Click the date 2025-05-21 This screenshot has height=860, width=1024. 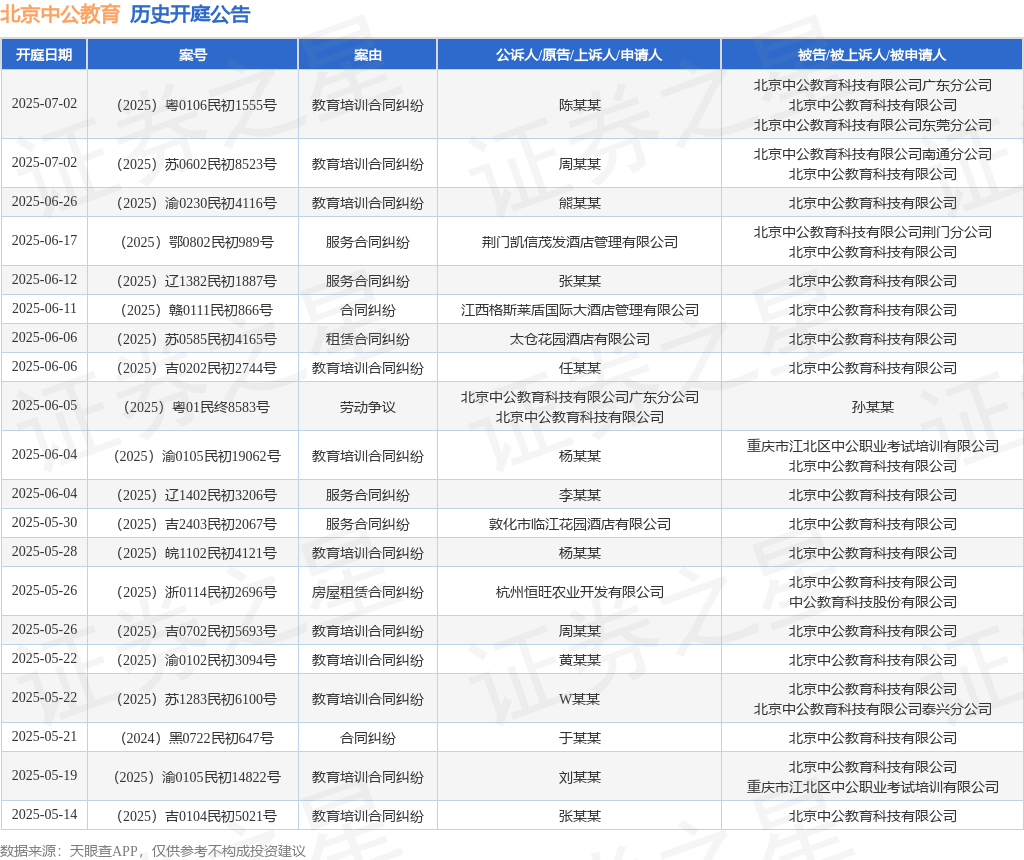(x=44, y=737)
